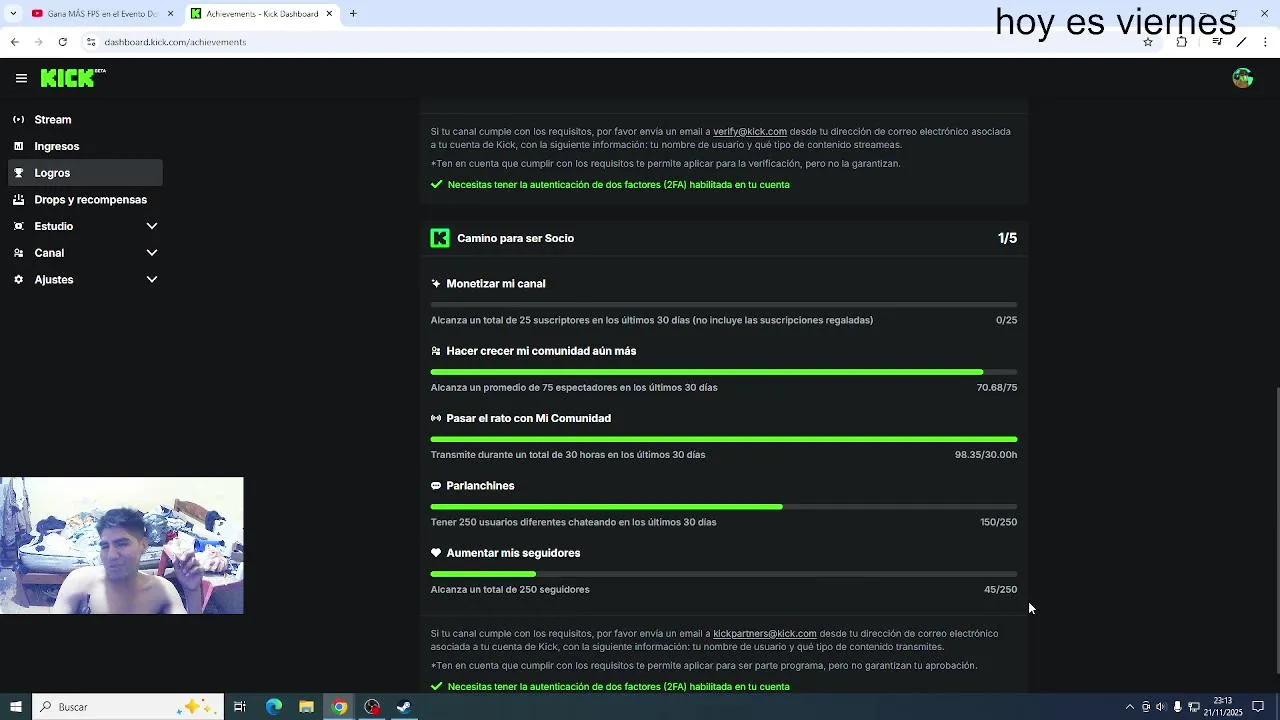Open the tab search dropdown arrow
1280x720 pixels.
pos(12,13)
